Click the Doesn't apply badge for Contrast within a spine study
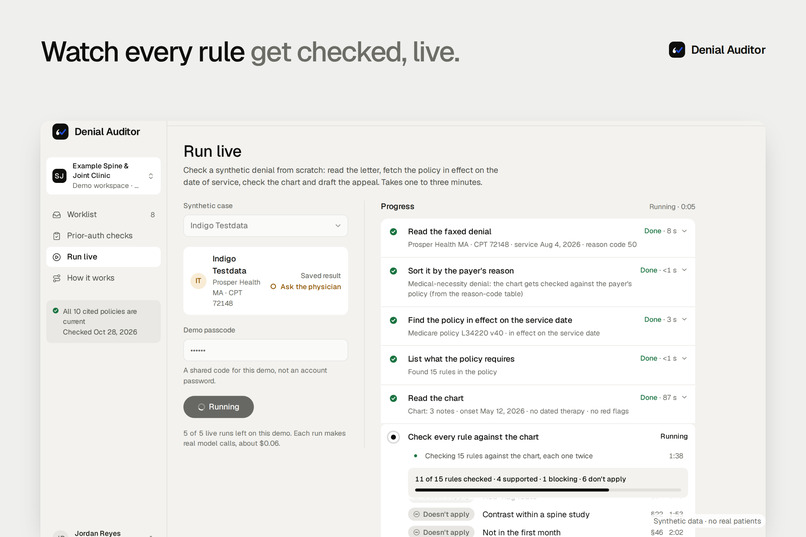The width and height of the screenshot is (806, 537). point(442,514)
